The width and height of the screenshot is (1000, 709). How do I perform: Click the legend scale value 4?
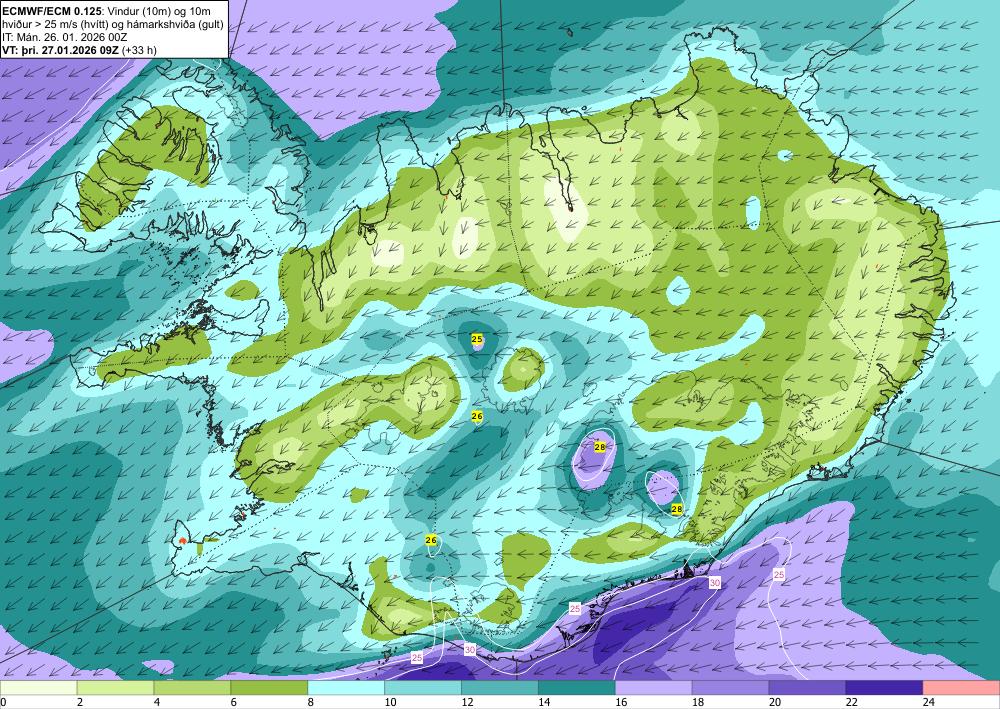tap(157, 703)
